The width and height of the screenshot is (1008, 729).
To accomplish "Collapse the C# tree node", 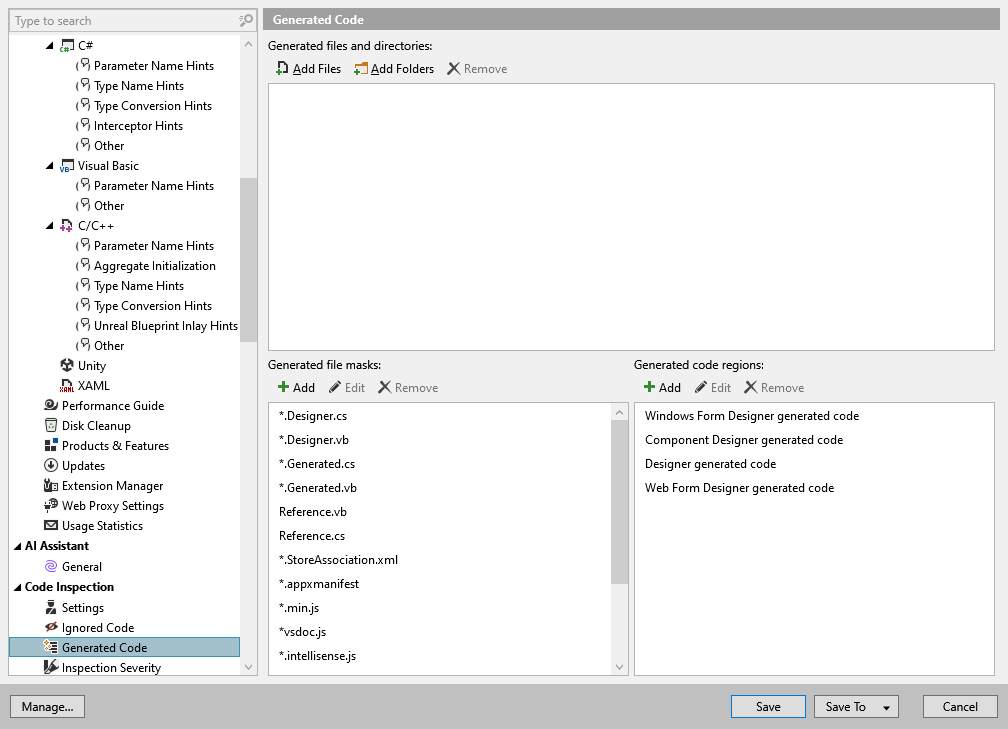I will [x=50, y=45].
